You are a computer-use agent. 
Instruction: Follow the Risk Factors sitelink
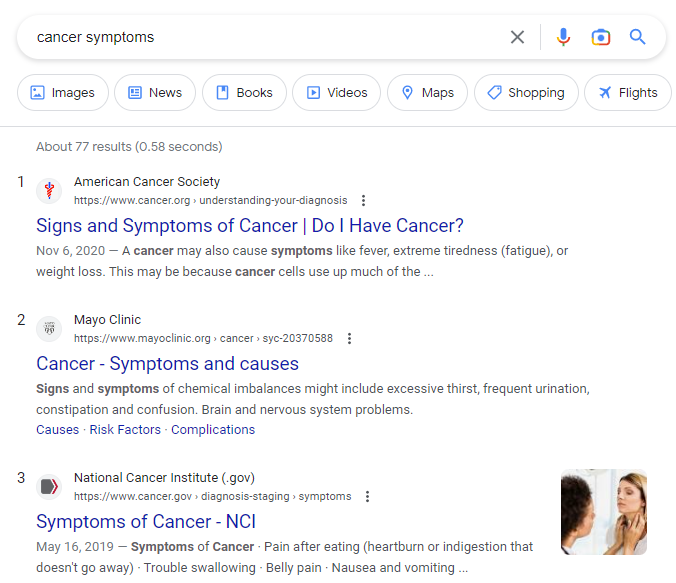(125, 430)
